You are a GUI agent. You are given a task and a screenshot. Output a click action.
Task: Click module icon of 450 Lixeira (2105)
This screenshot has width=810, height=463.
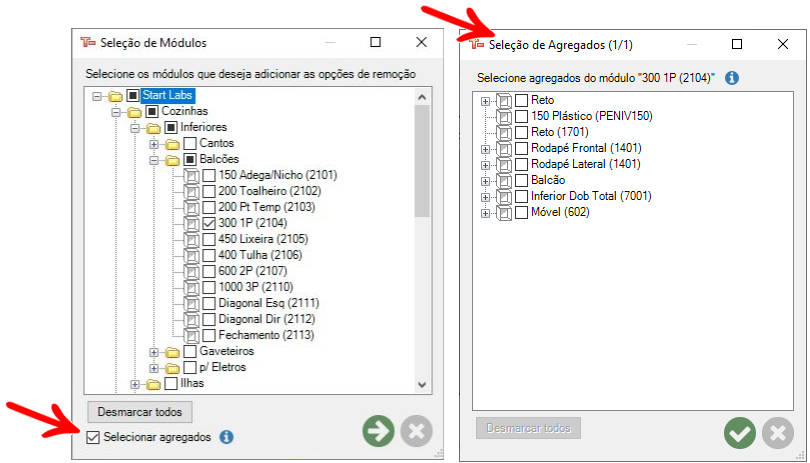click(192, 240)
